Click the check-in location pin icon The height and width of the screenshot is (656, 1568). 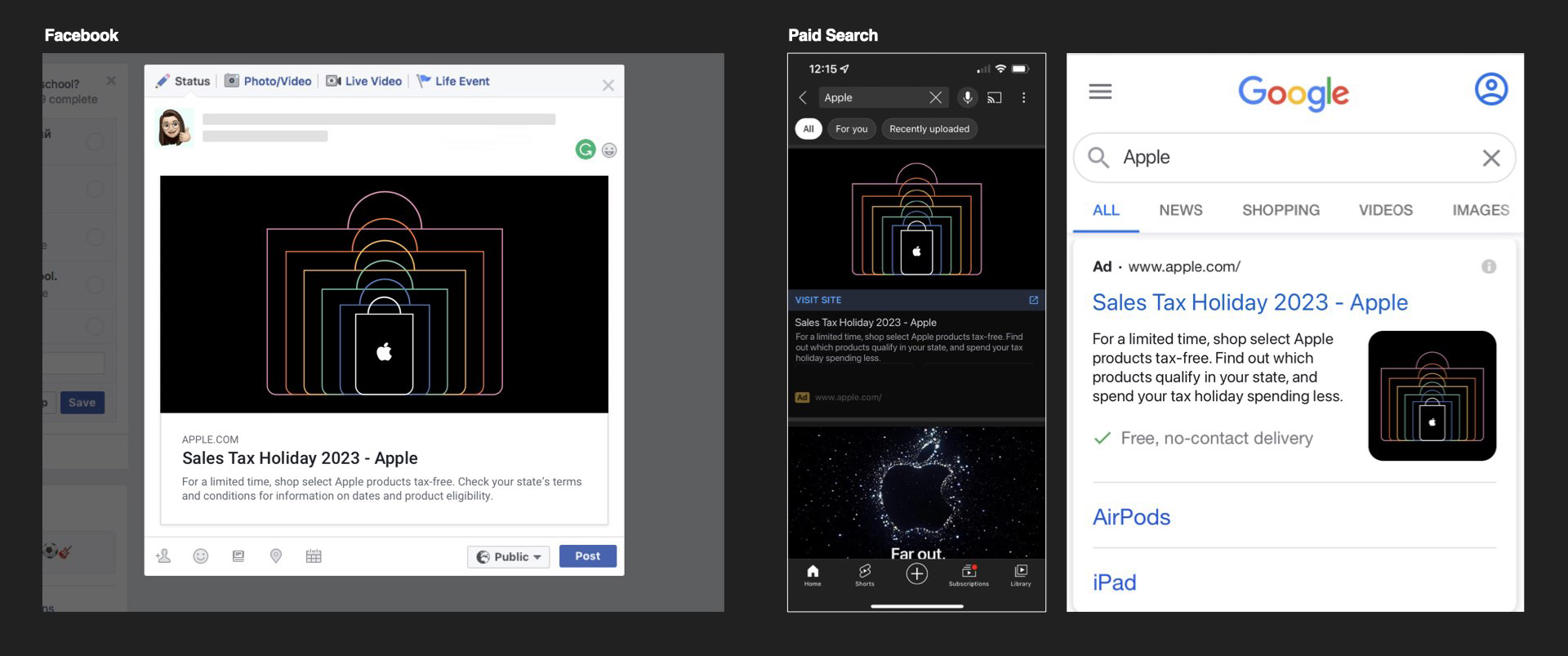(276, 556)
